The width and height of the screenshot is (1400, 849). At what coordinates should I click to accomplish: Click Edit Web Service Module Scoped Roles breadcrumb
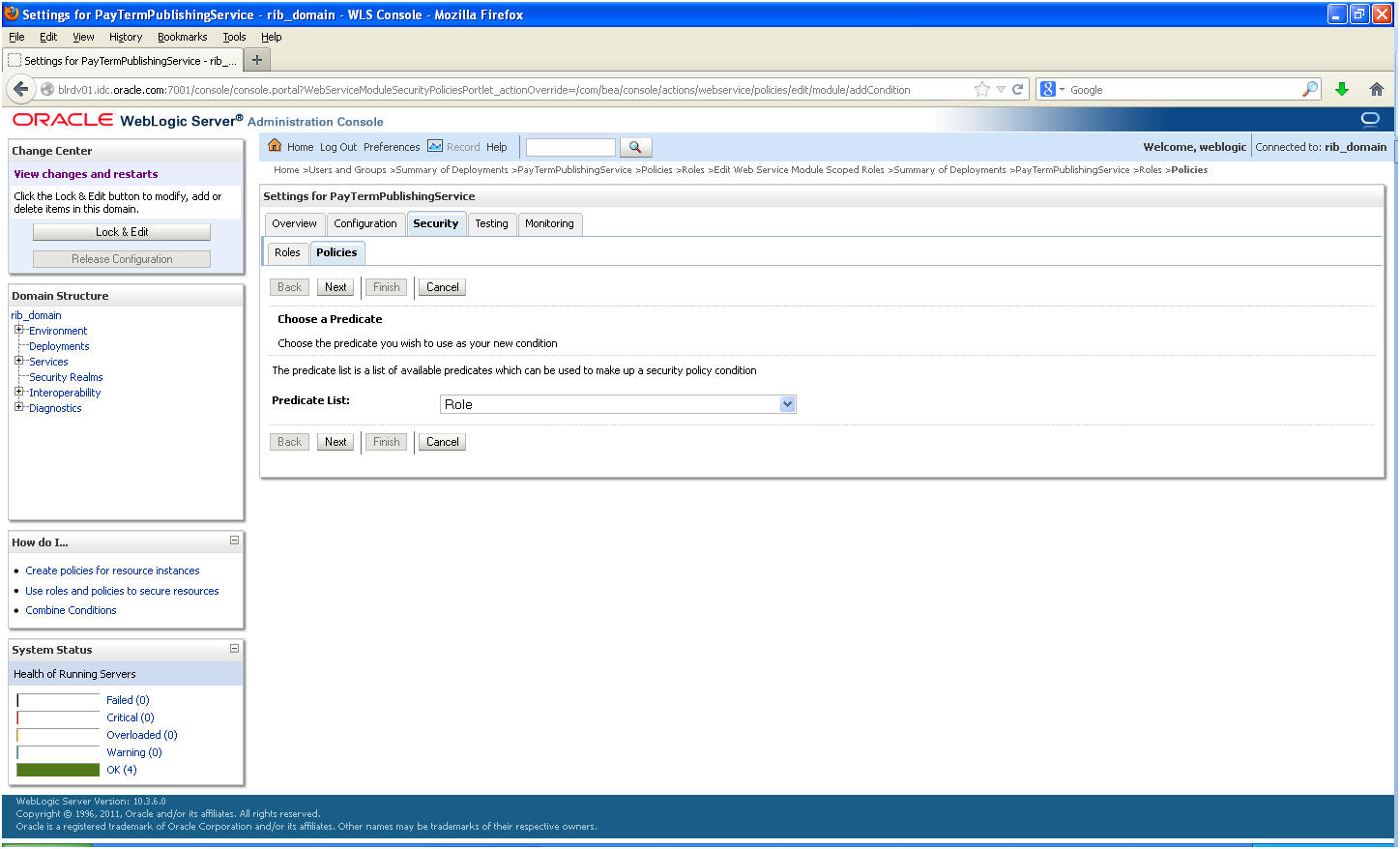[799, 170]
